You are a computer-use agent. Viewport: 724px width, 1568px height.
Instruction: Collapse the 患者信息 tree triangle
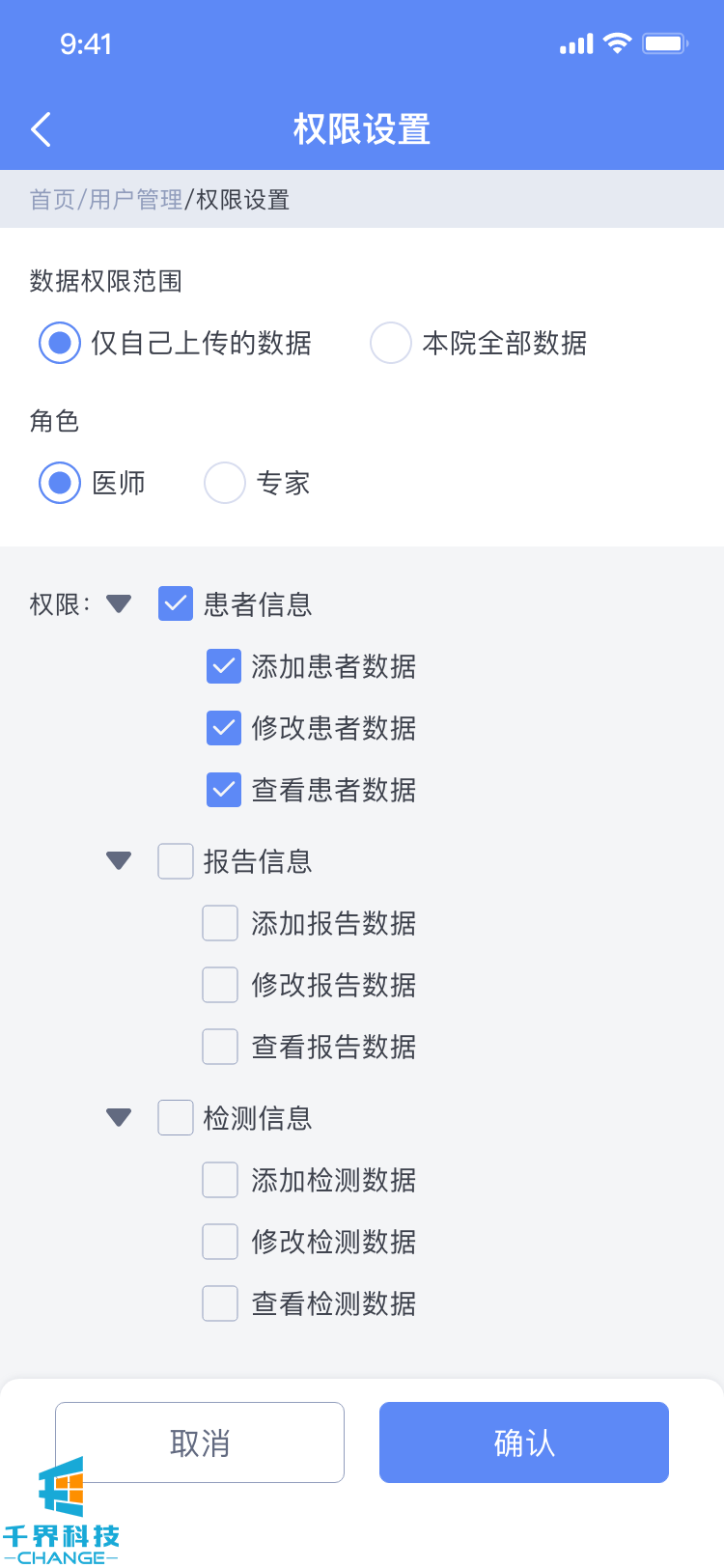pos(119,604)
